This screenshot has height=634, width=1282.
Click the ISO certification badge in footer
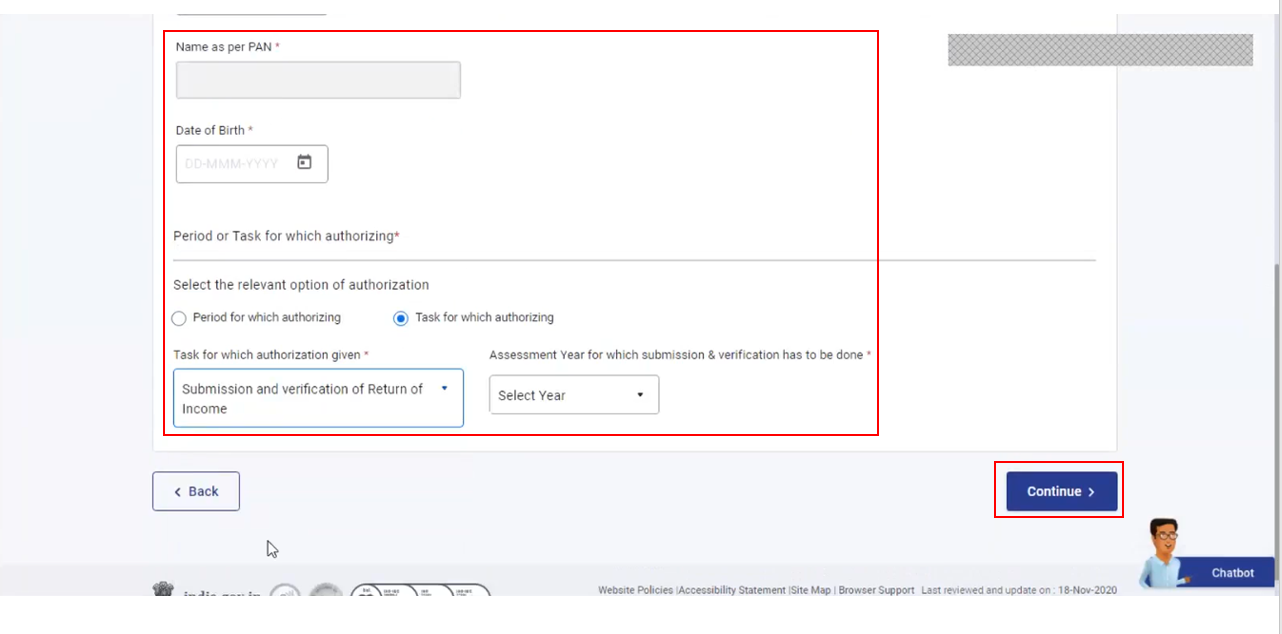(420, 591)
